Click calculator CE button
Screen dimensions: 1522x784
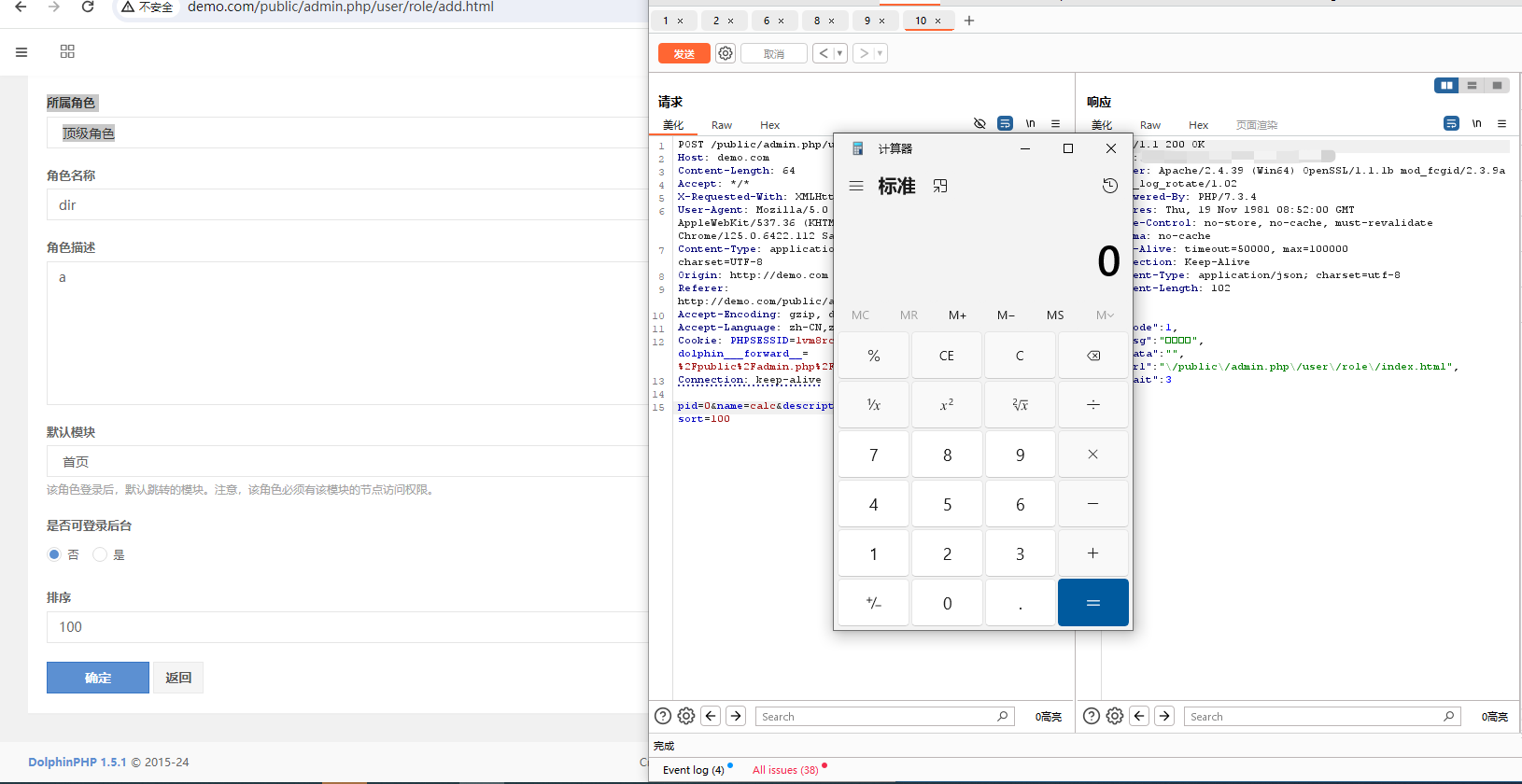(947, 356)
